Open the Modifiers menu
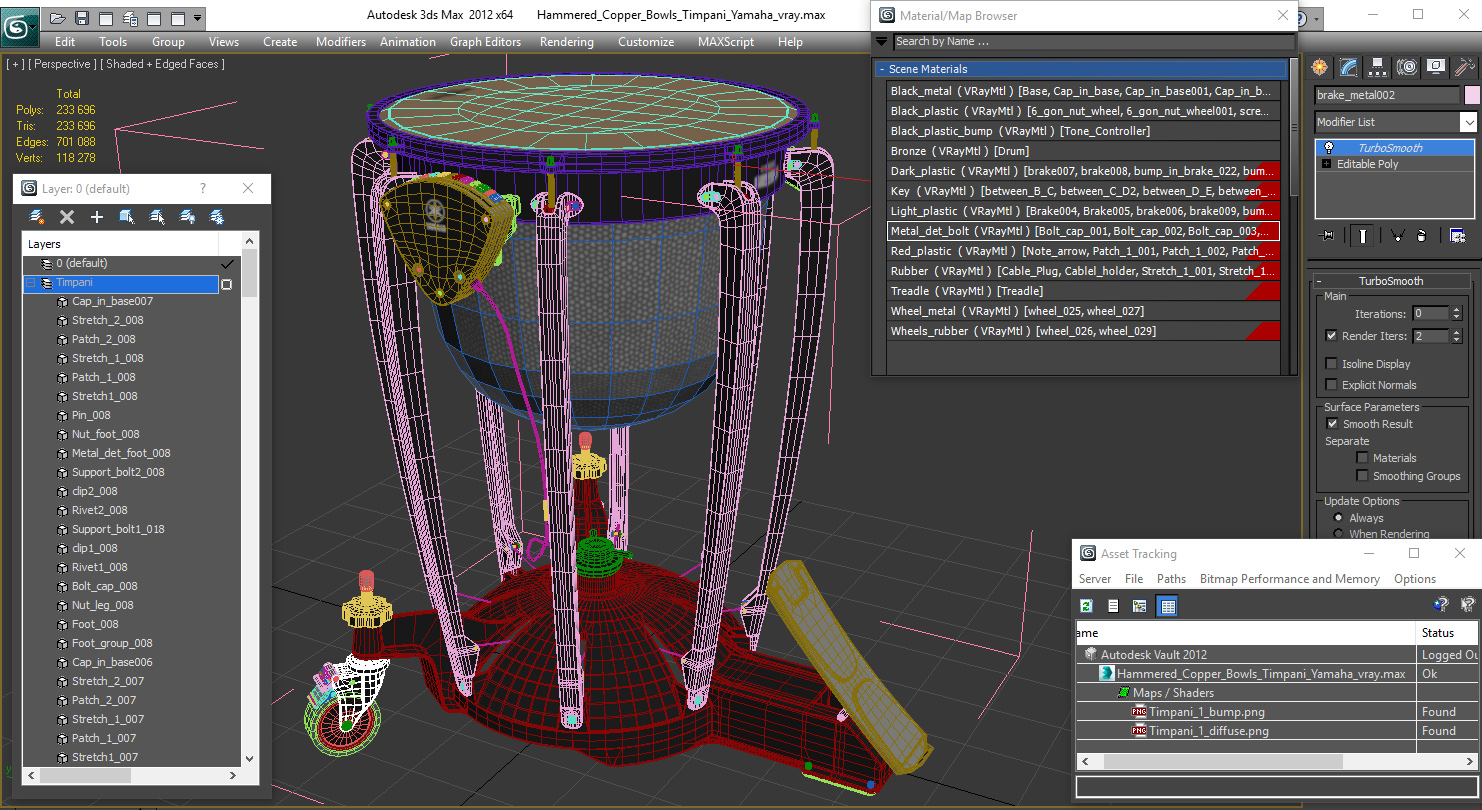Viewport: 1482px width, 810px height. tap(341, 42)
